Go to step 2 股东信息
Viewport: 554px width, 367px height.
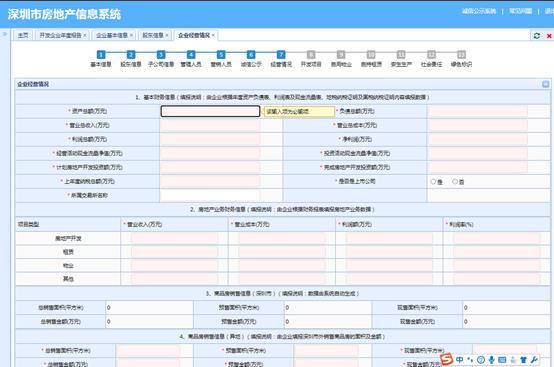coord(131,59)
